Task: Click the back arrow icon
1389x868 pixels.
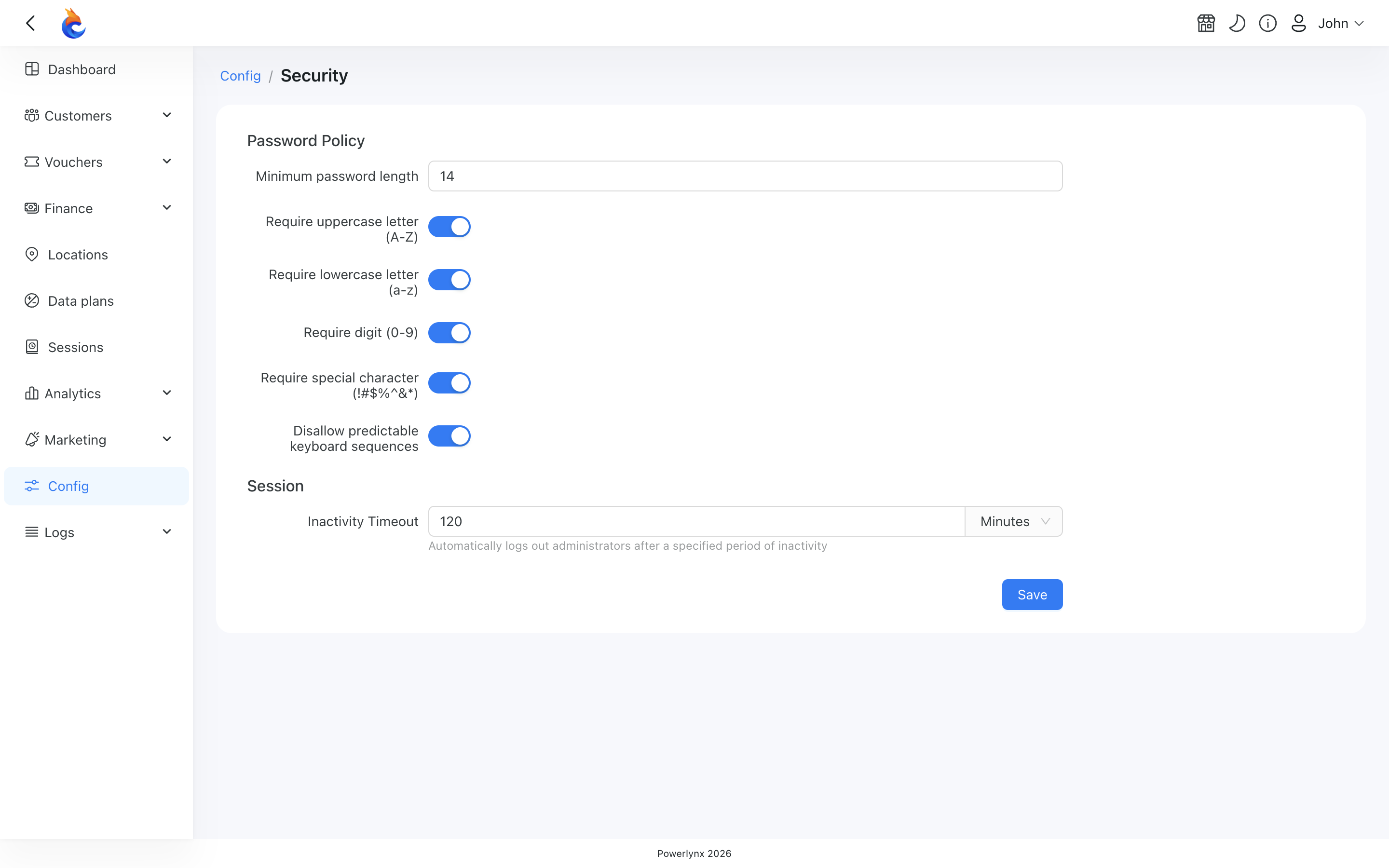Action: pos(31,23)
